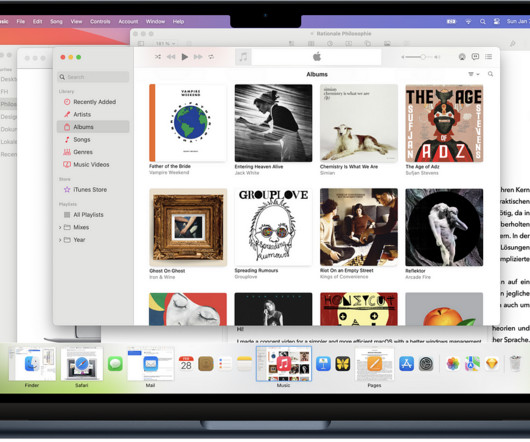This screenshot has height=442, width=530.
Task: Open the Reflektor album cover
Action: click(444, 227)
